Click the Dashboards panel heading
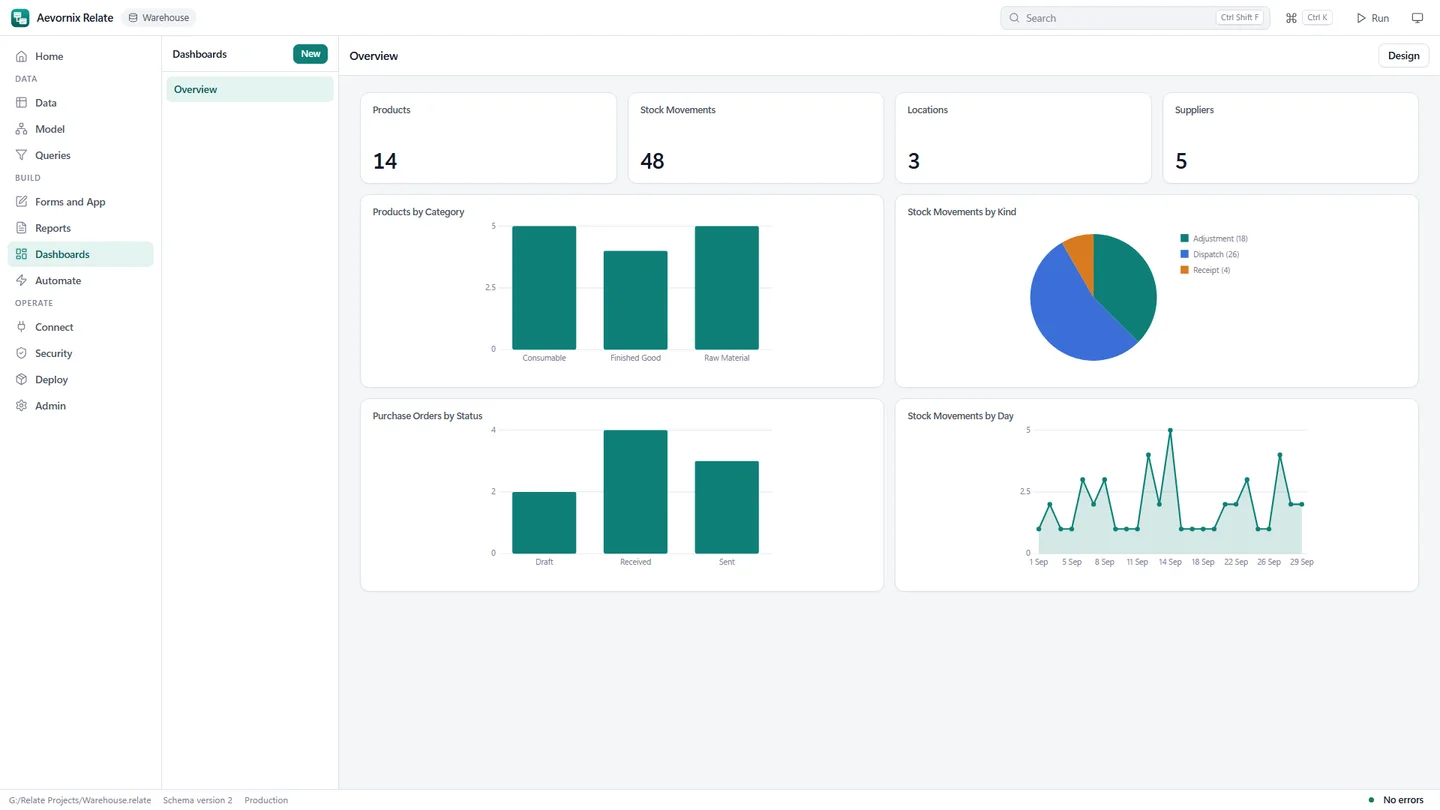 pos(200,54)
